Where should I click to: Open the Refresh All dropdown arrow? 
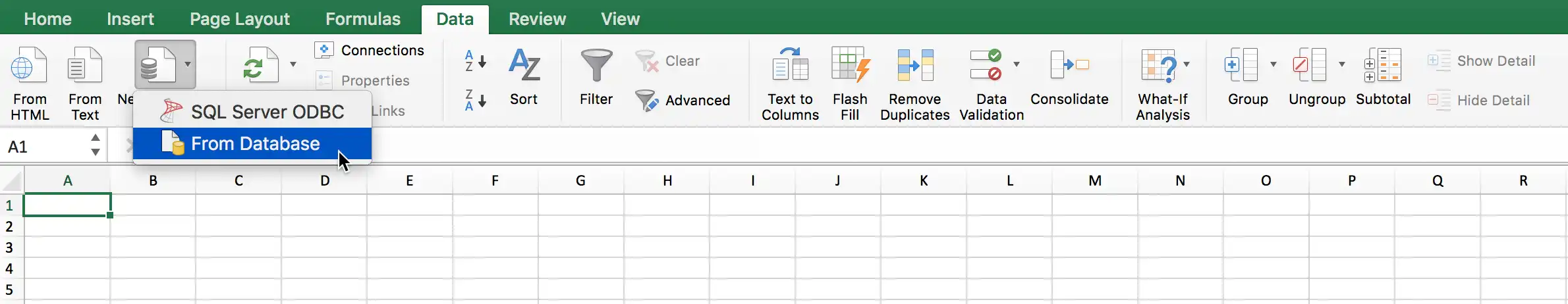tap(293, 64)
